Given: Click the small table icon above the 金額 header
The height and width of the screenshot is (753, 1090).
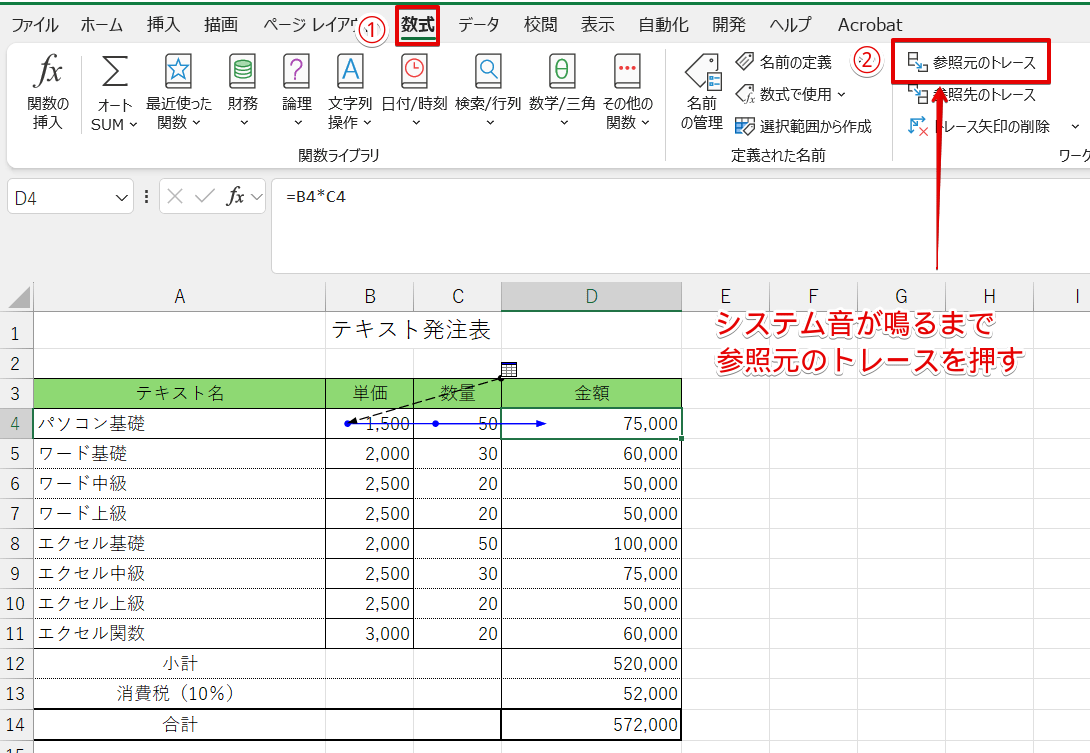Looking at the screenshot, I should click(509, 369).
